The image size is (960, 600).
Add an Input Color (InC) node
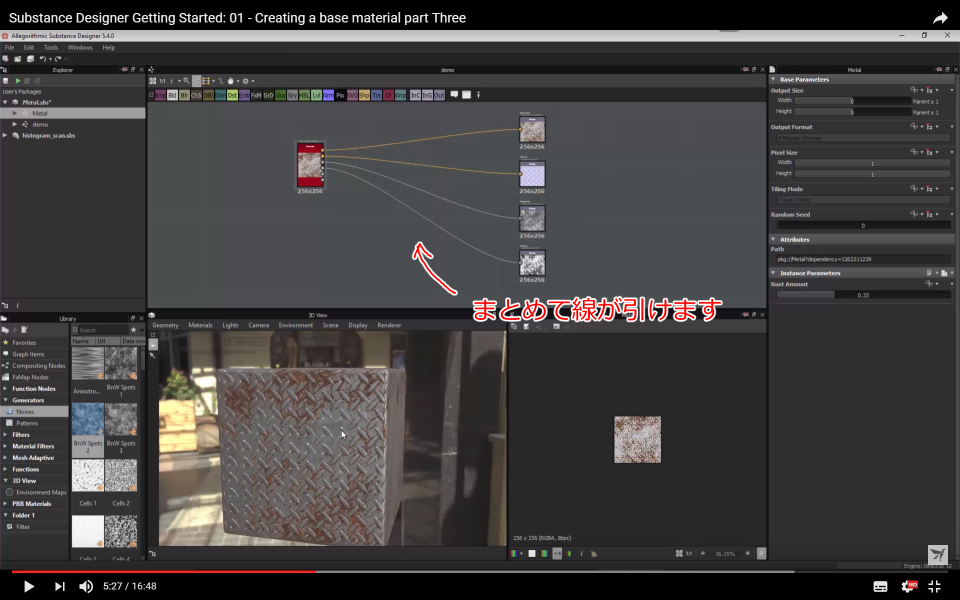tap(415, 95)
